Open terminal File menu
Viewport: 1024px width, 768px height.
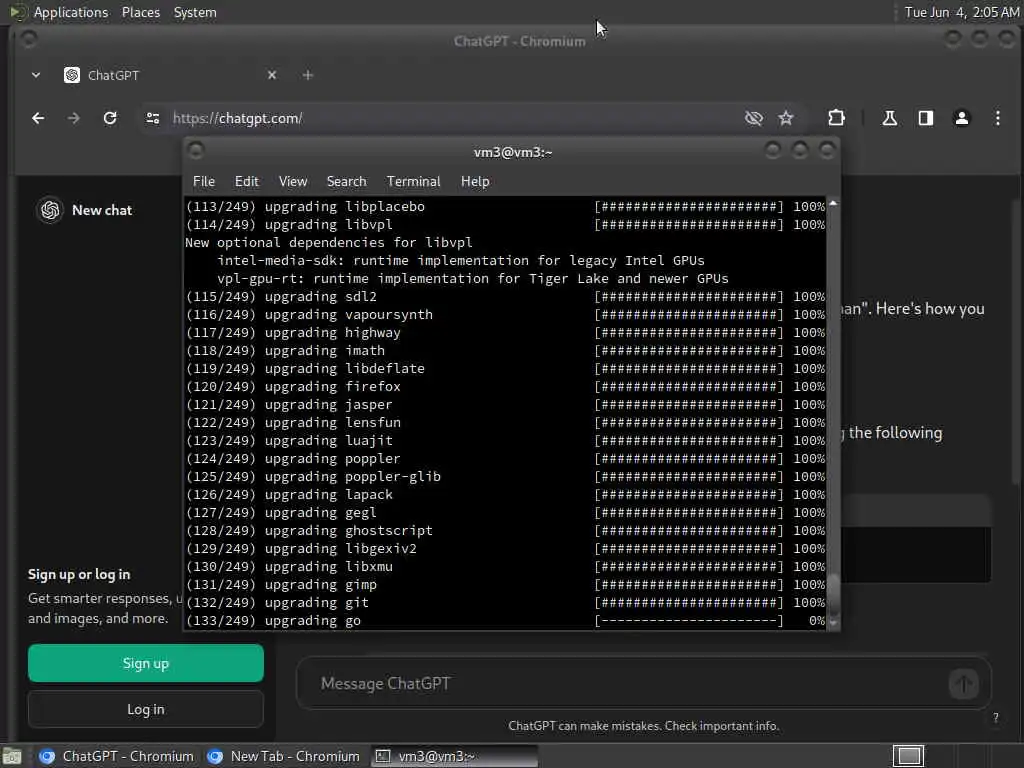click(204, 182)
